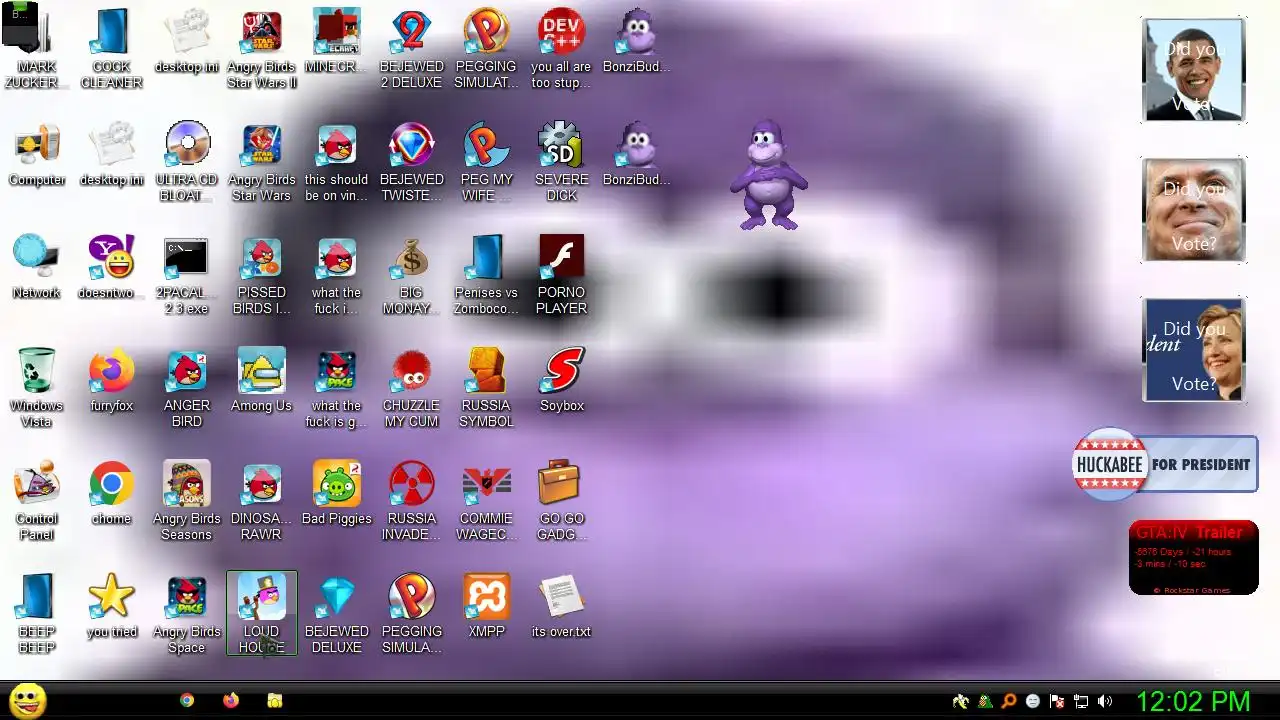Click the gray smiley tray icon
Image resolution: width=1280 pixels, height=720 pixels.
pyautogui.click(x=1033, y=702)
